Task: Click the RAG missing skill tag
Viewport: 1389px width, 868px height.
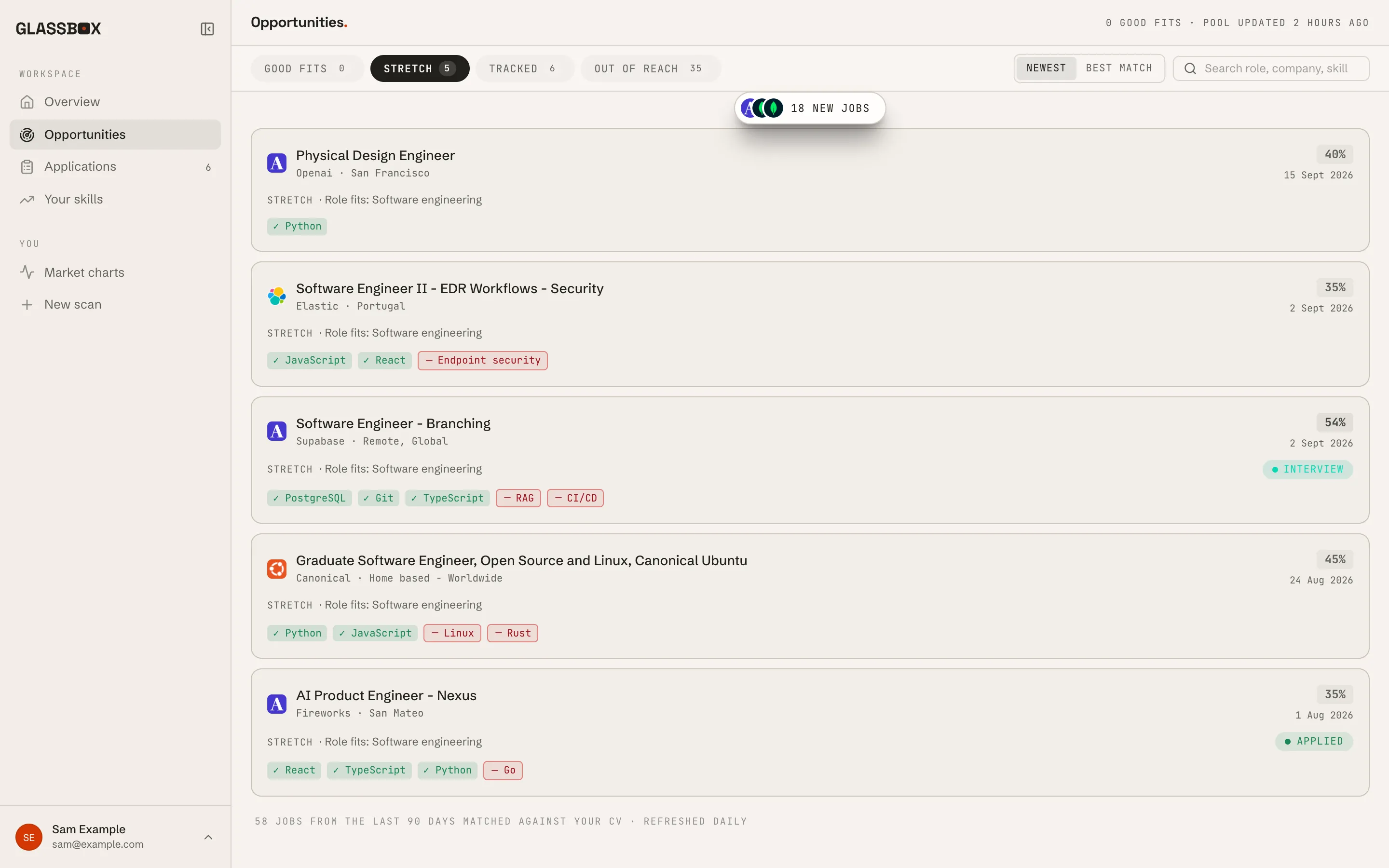Action: (517, 498)
